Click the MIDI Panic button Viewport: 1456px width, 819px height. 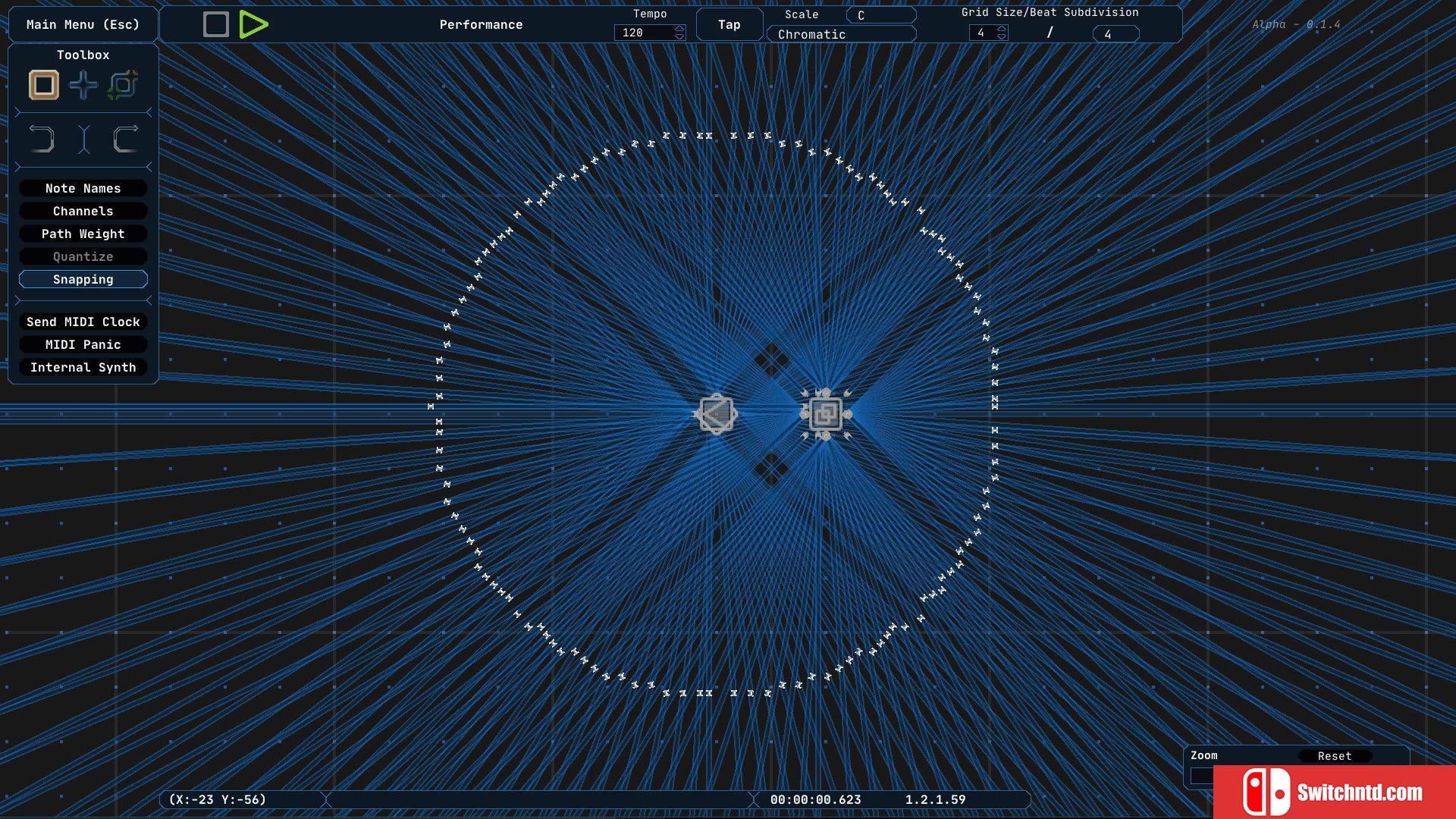(x=83, y=344)
